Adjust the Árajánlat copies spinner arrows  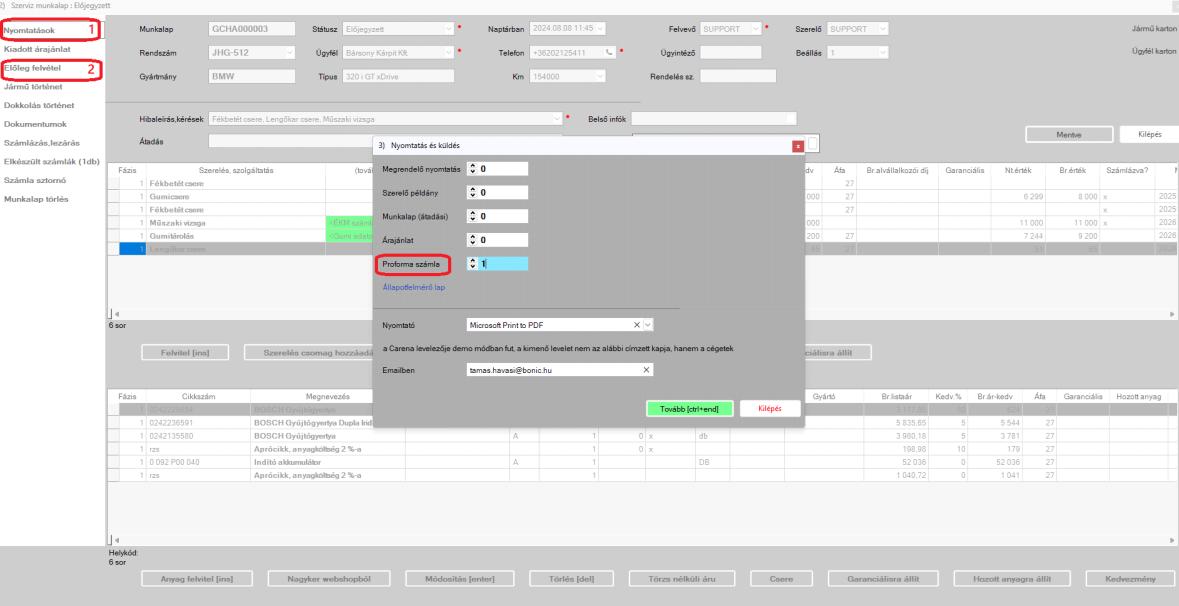(x=473, y=240)
